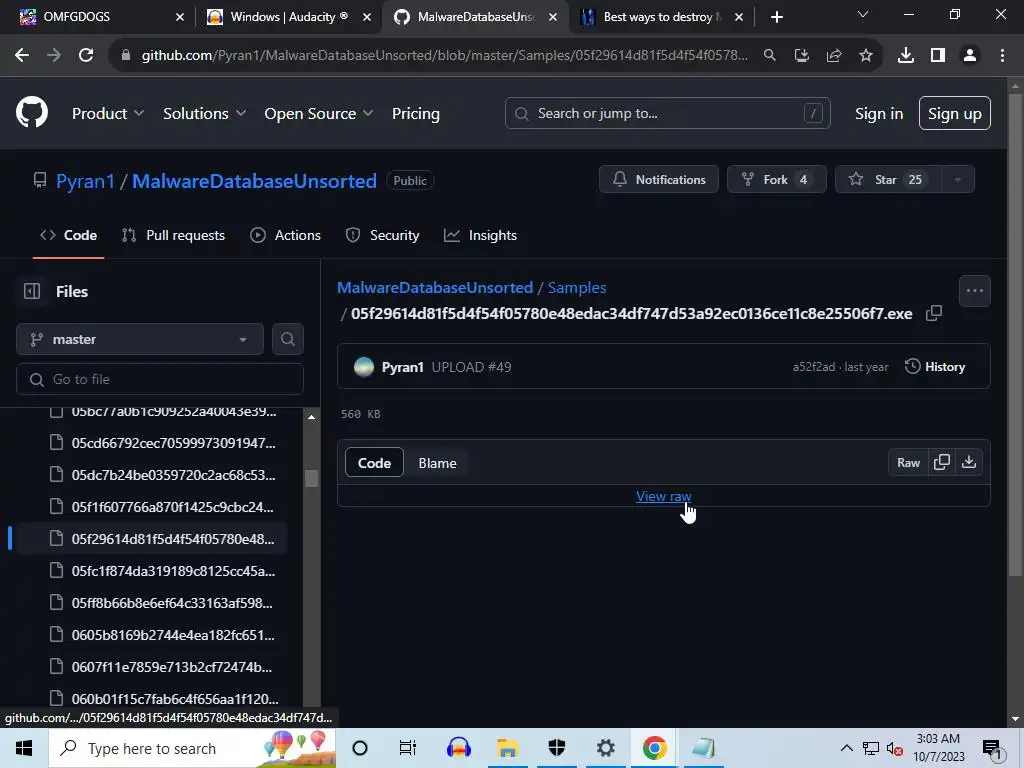
Task: Toggle the Chrome side panel icon
Action: click(938, 56)
